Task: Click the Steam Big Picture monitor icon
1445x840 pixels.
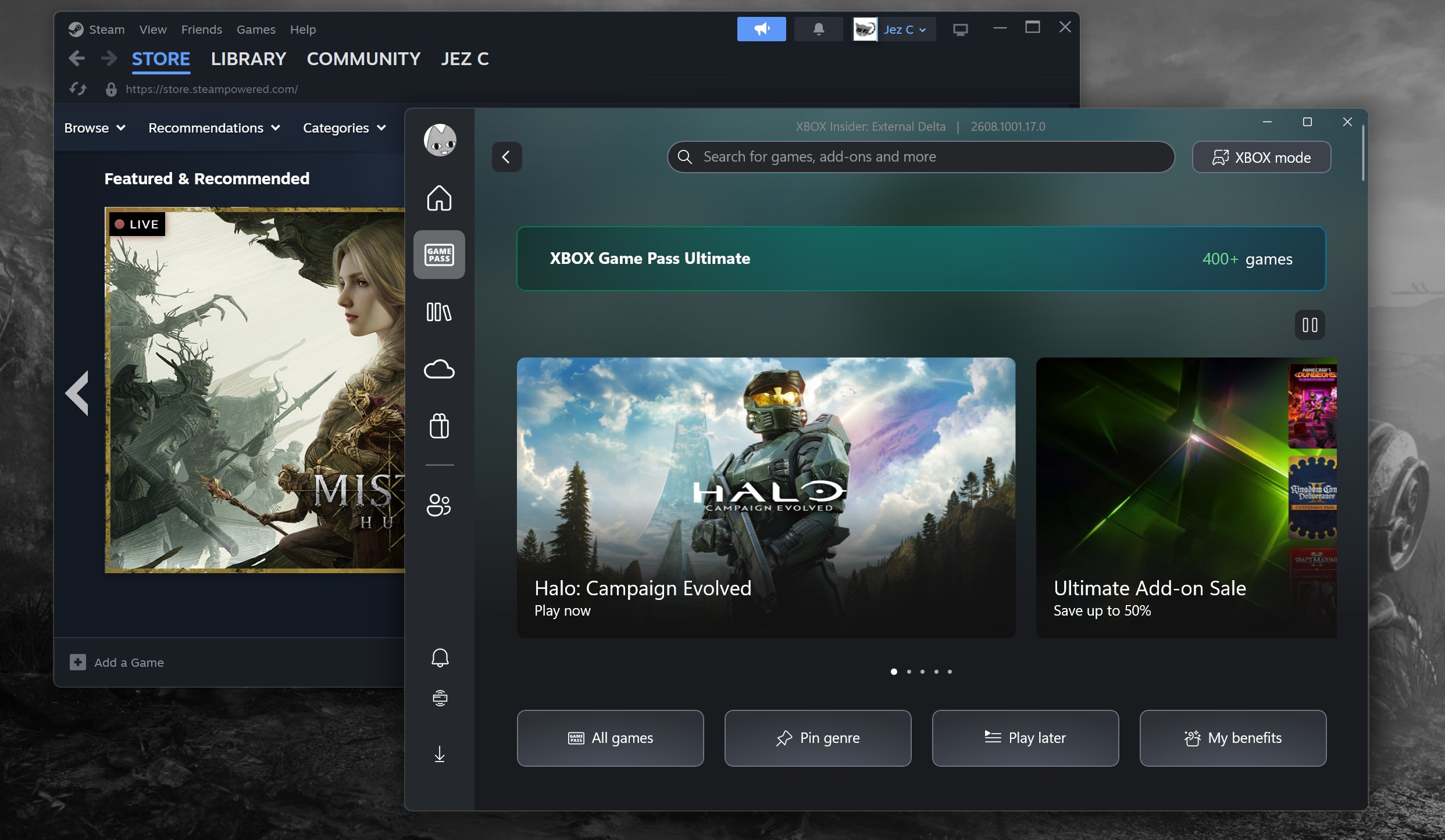Action: point(960,29)
